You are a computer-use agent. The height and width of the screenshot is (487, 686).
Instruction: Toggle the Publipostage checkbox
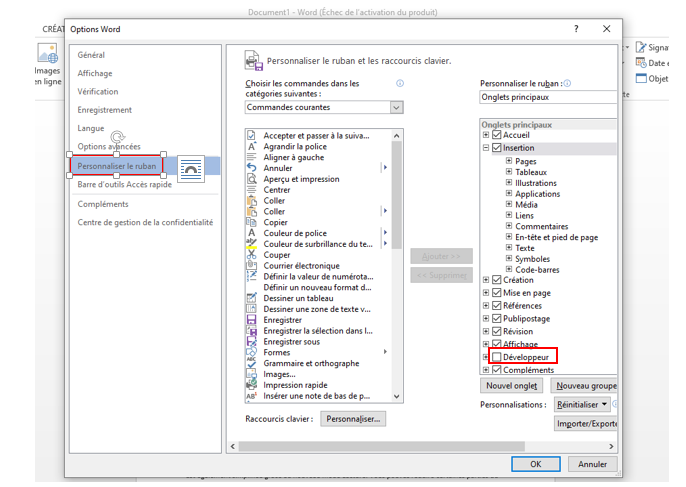497,319
